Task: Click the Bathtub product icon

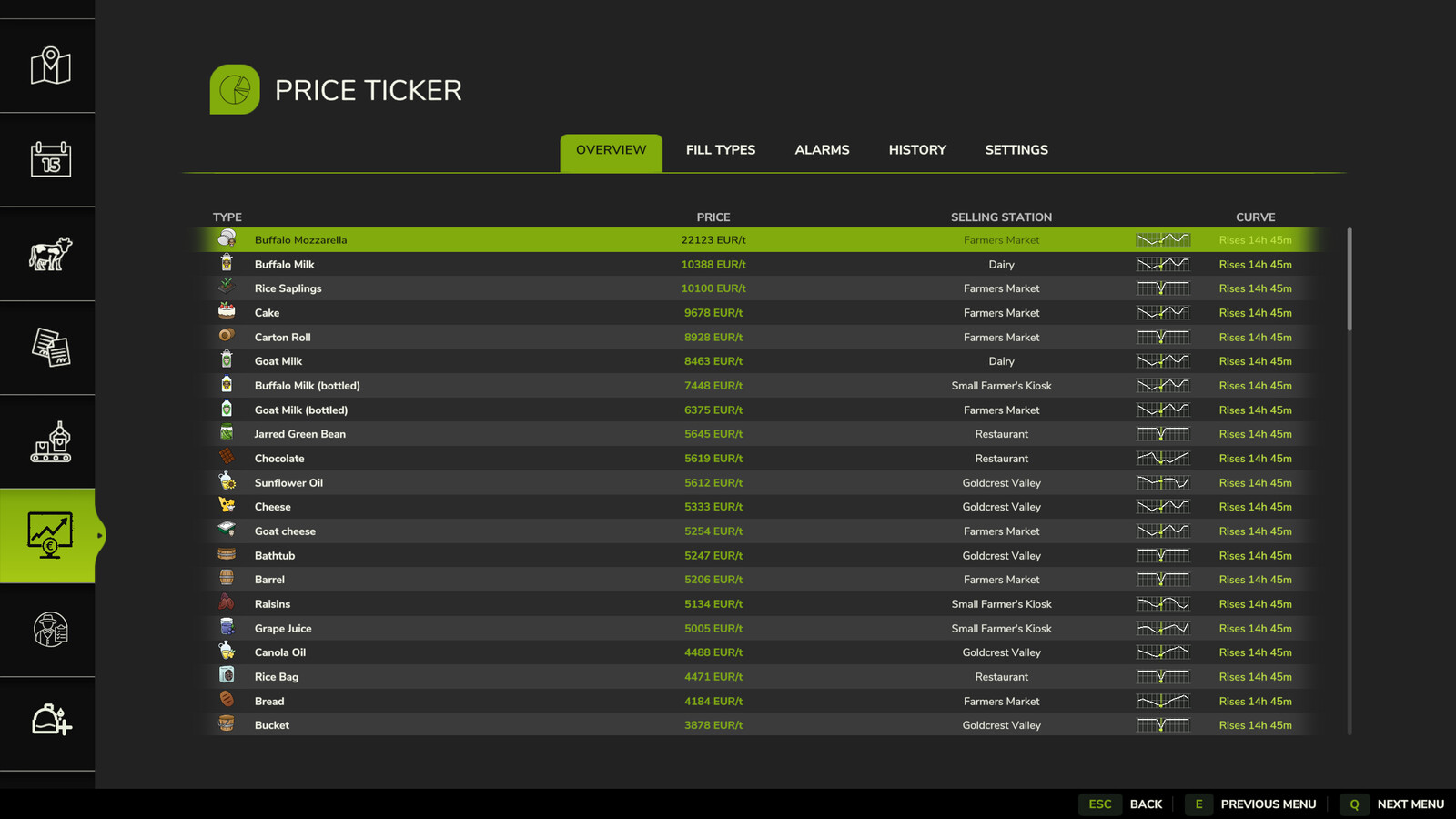Action: (x=227, y=554)
